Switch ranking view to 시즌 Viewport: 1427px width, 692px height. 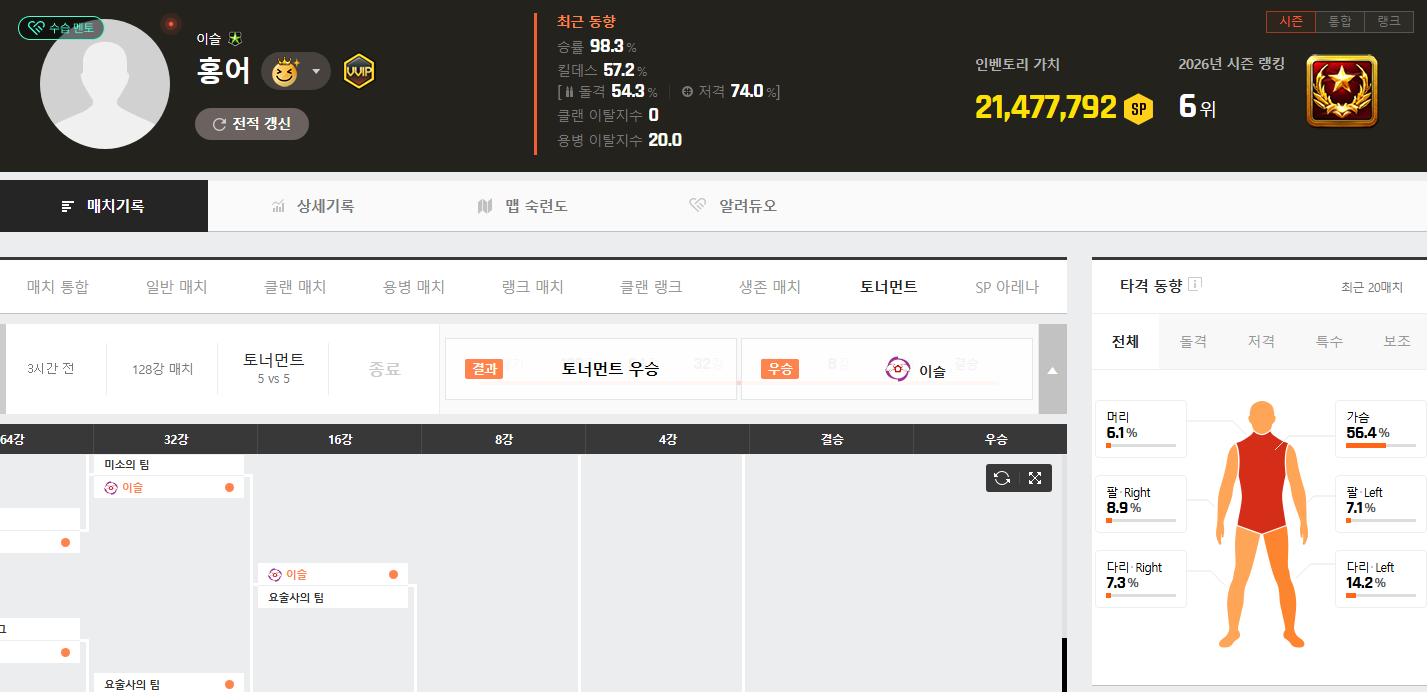tap(1290, 21)
